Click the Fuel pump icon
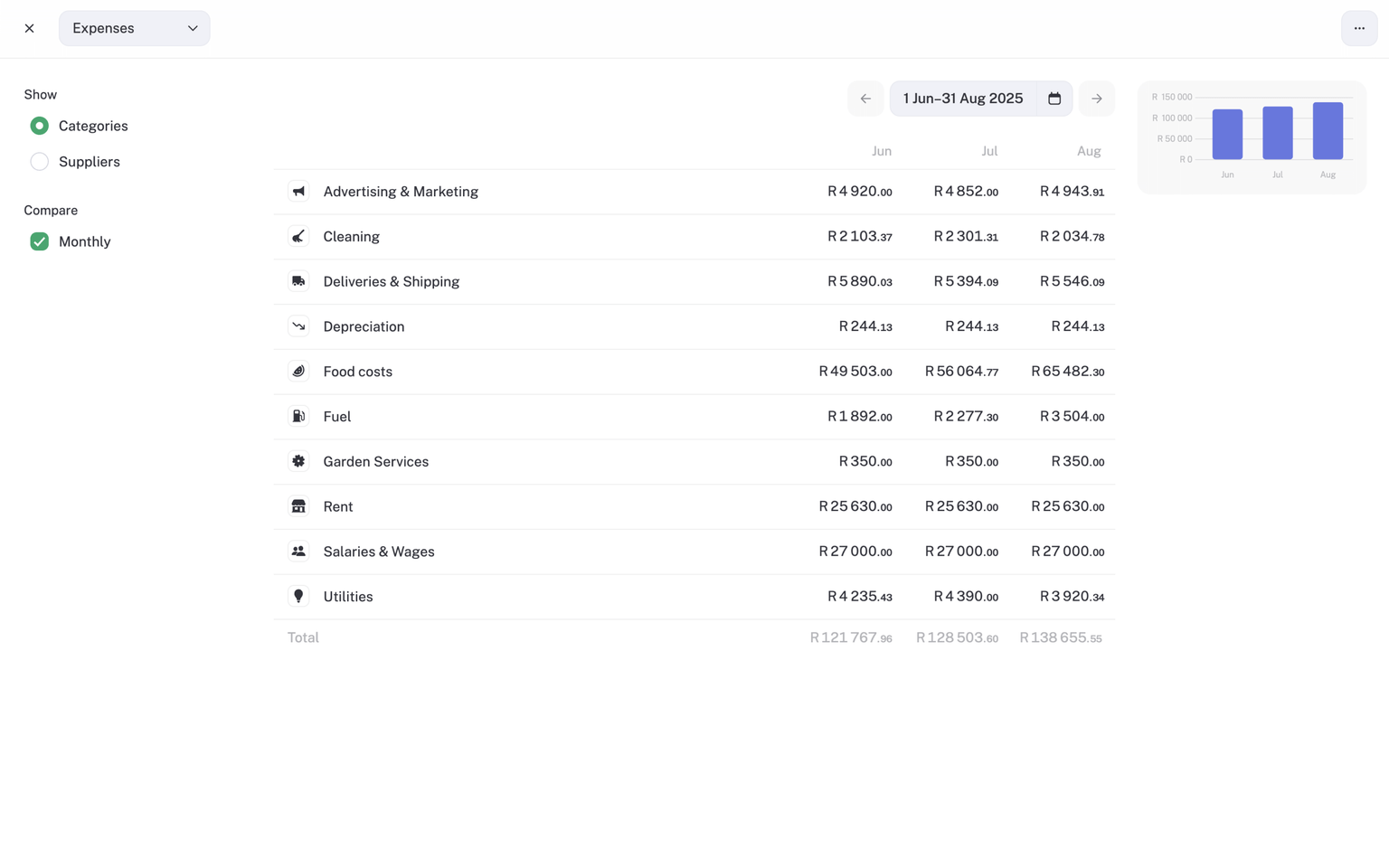The width and height of the screenshot is (1389, 868). [x=298, y=416]
